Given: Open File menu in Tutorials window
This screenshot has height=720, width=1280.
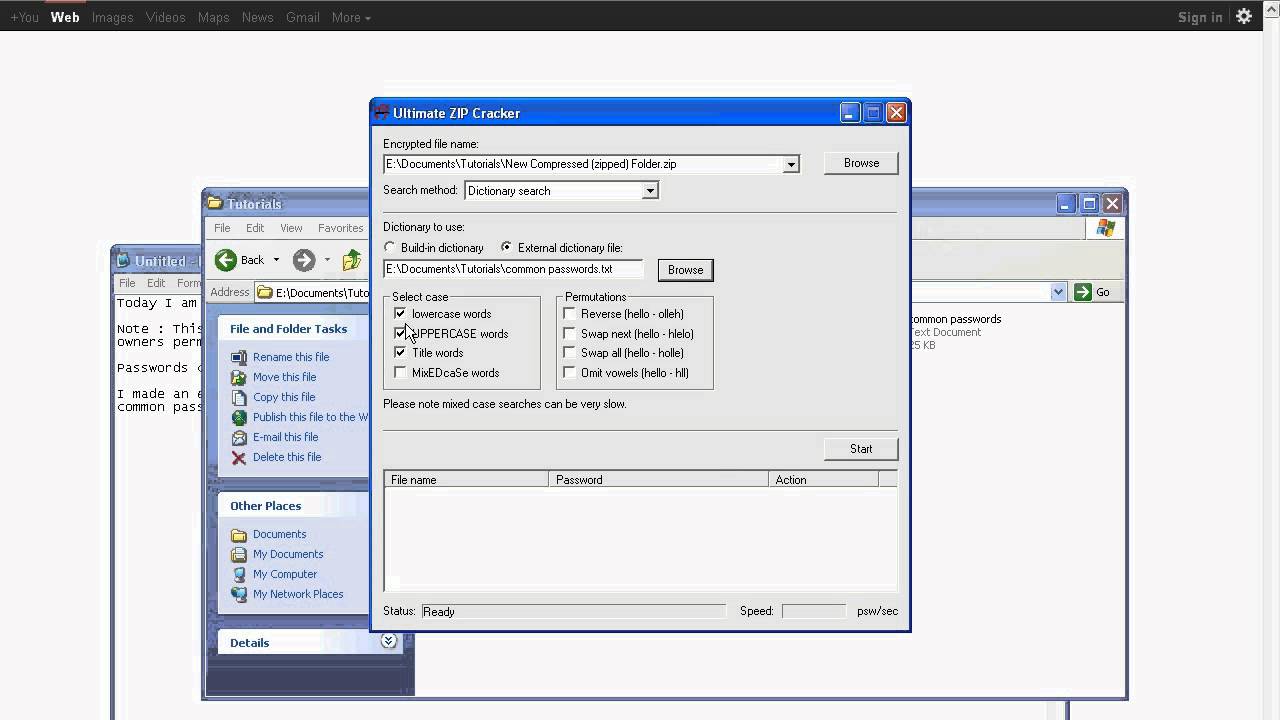Looking at the screenshot, I should [222, 228].
